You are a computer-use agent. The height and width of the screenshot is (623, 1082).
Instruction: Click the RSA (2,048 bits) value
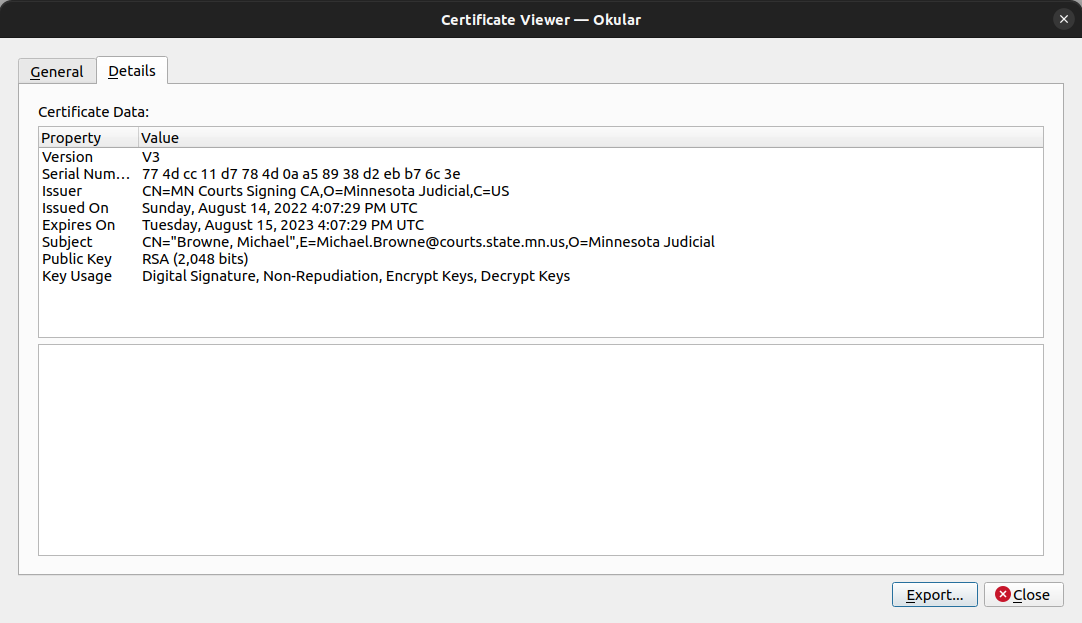[x=195, y=259]
